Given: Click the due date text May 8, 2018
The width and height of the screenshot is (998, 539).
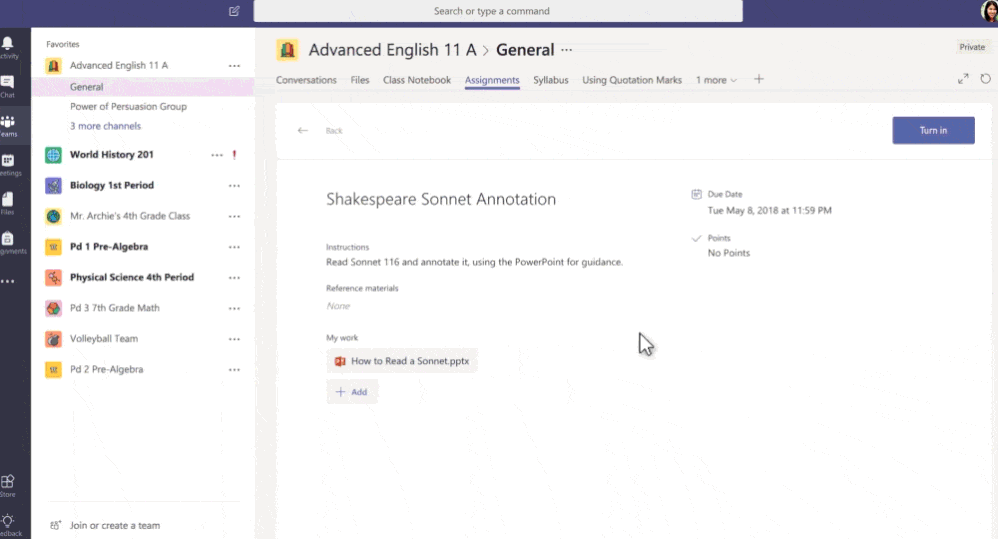Looking at the screenshot, I should point(770,211).
